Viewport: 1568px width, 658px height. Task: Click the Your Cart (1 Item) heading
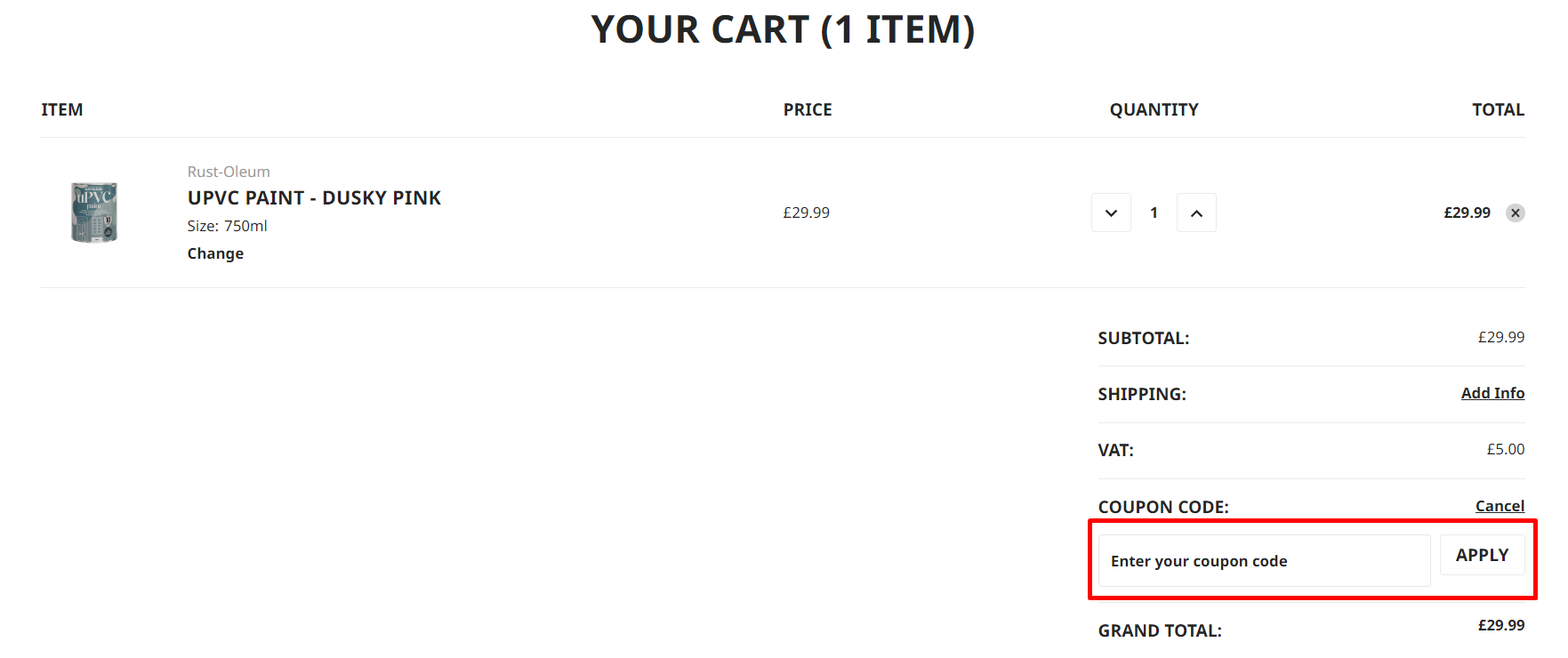[783, 29]
